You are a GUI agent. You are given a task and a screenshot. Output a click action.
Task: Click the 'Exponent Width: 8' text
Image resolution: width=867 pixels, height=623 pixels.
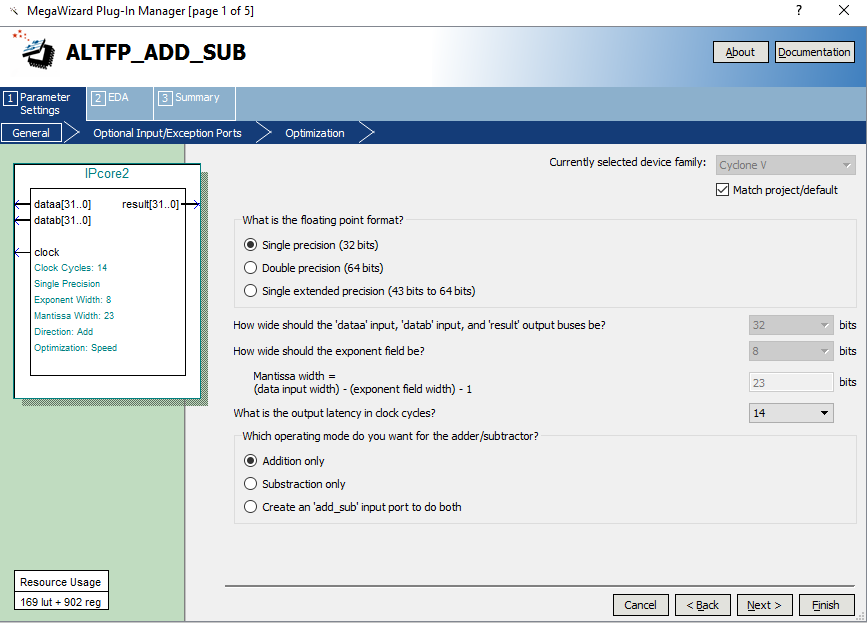72,300
